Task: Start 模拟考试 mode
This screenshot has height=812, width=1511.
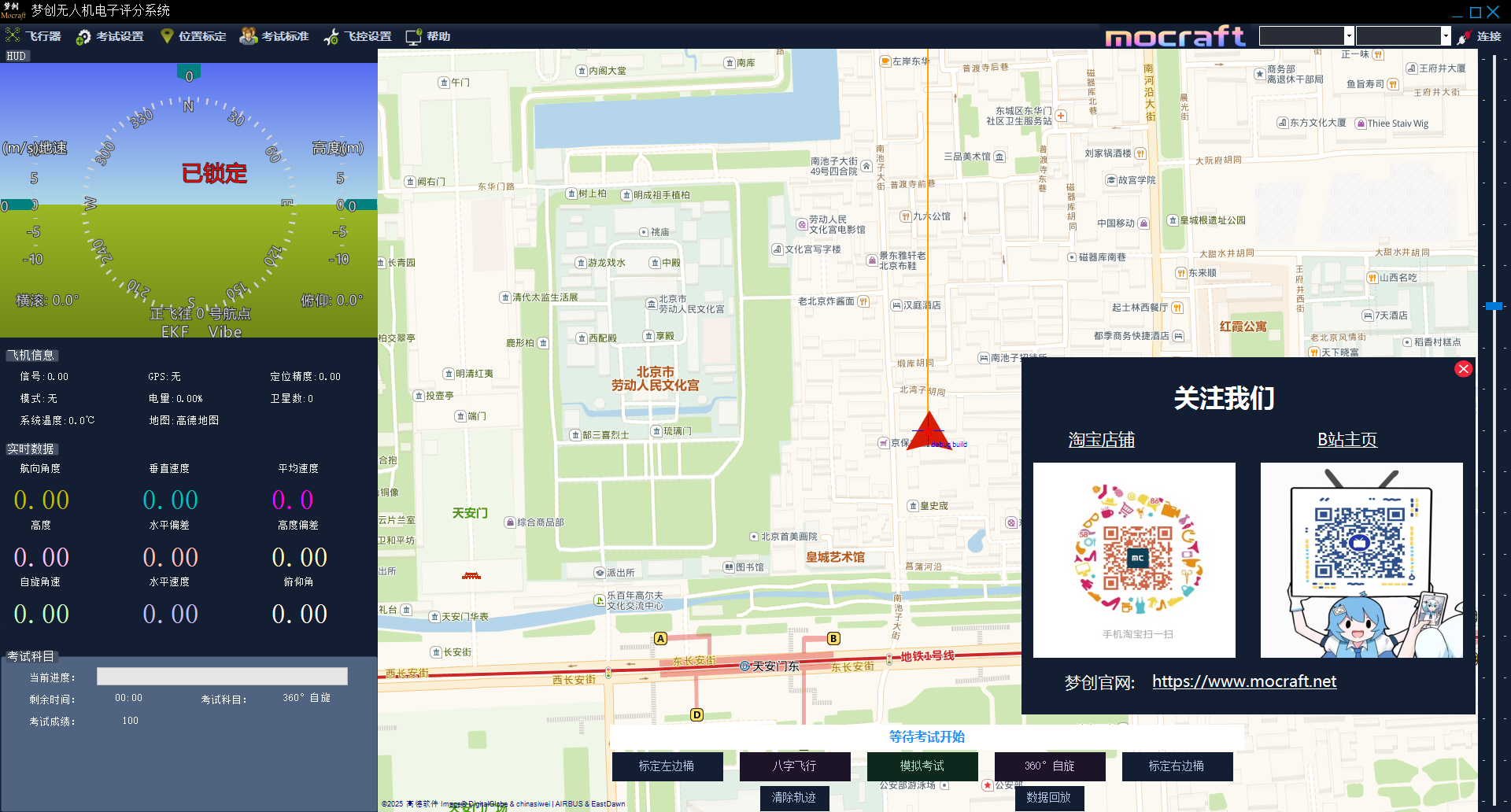Action: tap(922, 766)
